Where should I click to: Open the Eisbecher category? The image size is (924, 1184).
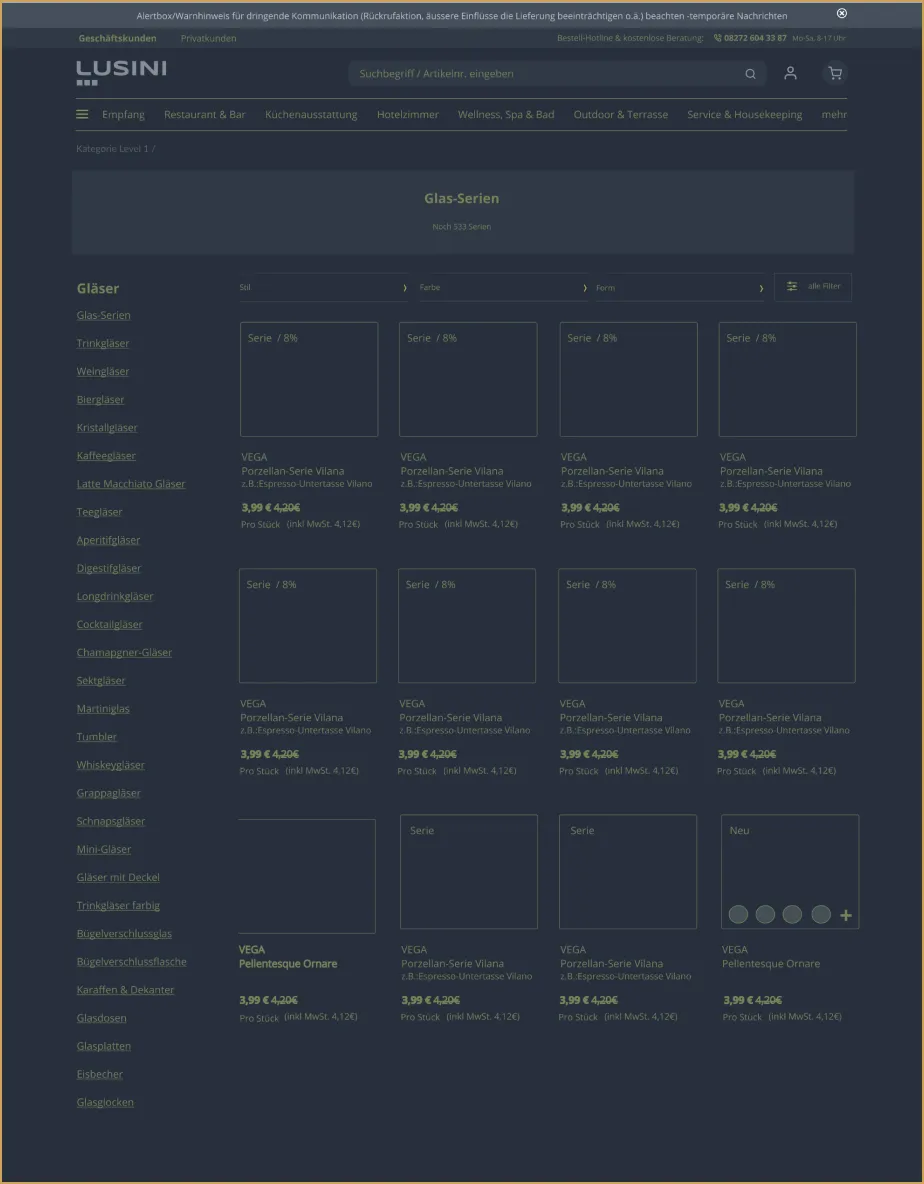click(x=100, y=1074)
